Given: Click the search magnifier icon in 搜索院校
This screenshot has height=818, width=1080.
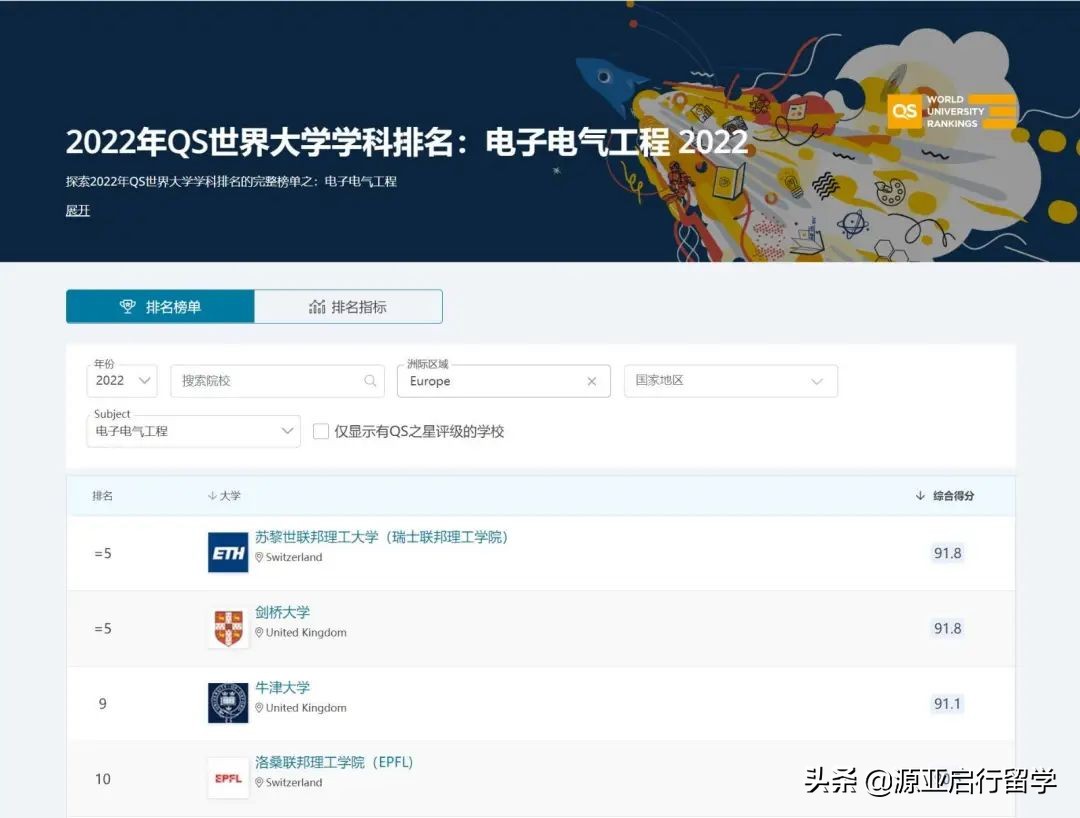Looking at the screenshot, I should [x=370, y=381].
